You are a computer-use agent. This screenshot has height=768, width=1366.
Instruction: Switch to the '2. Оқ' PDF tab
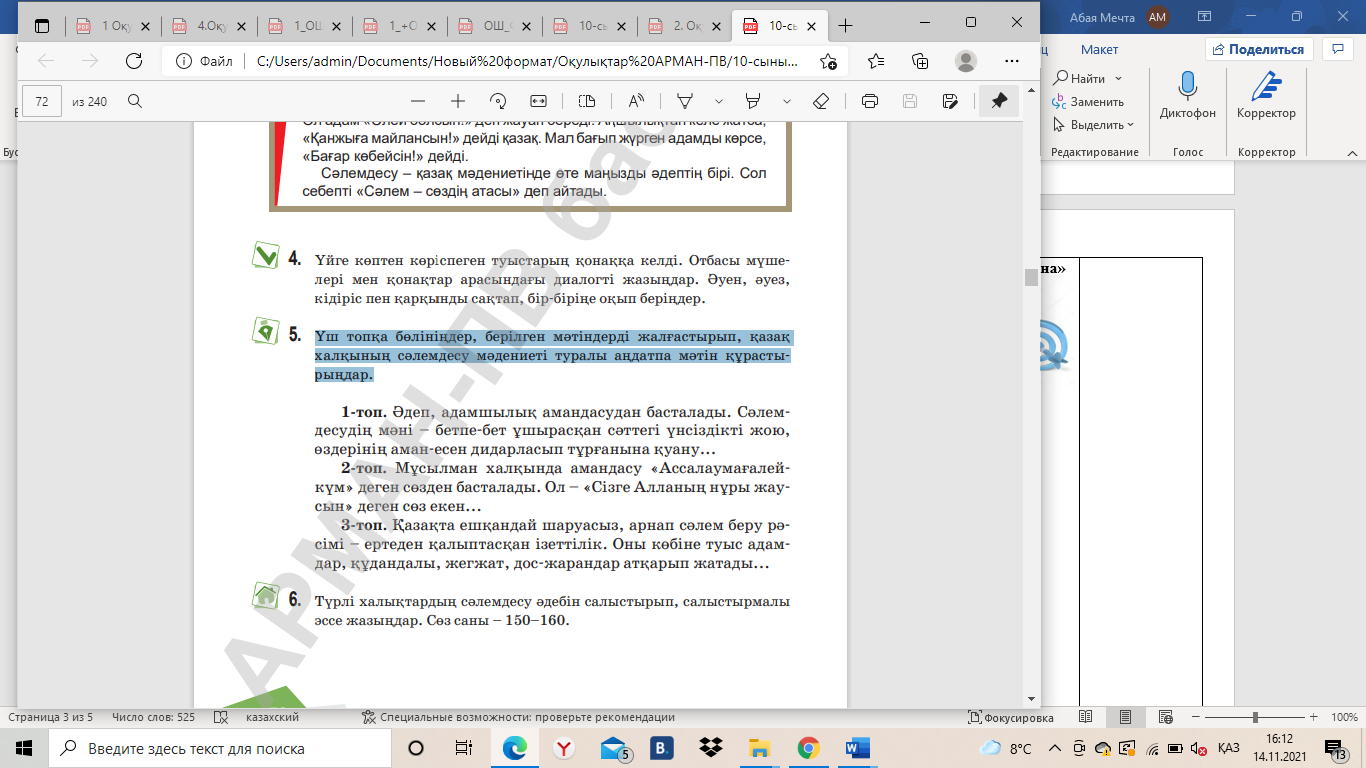tap(684, 24)
